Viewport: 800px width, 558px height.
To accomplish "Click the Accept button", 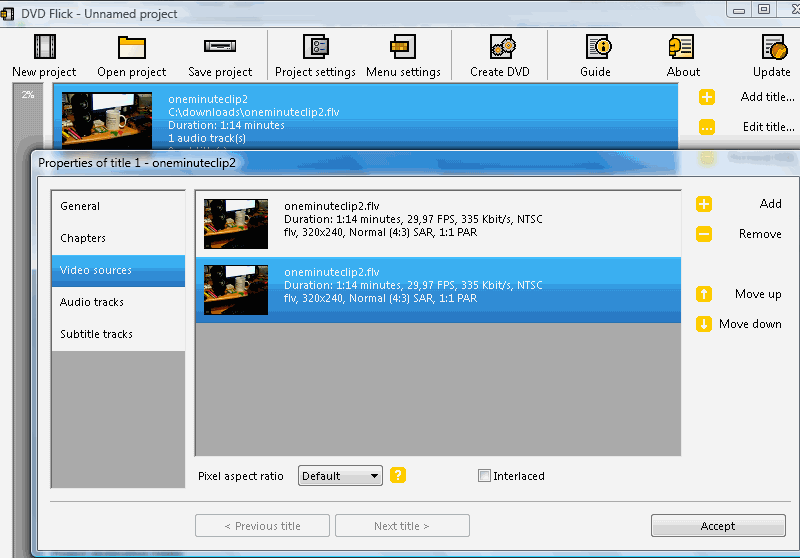I will pos(718,526).
